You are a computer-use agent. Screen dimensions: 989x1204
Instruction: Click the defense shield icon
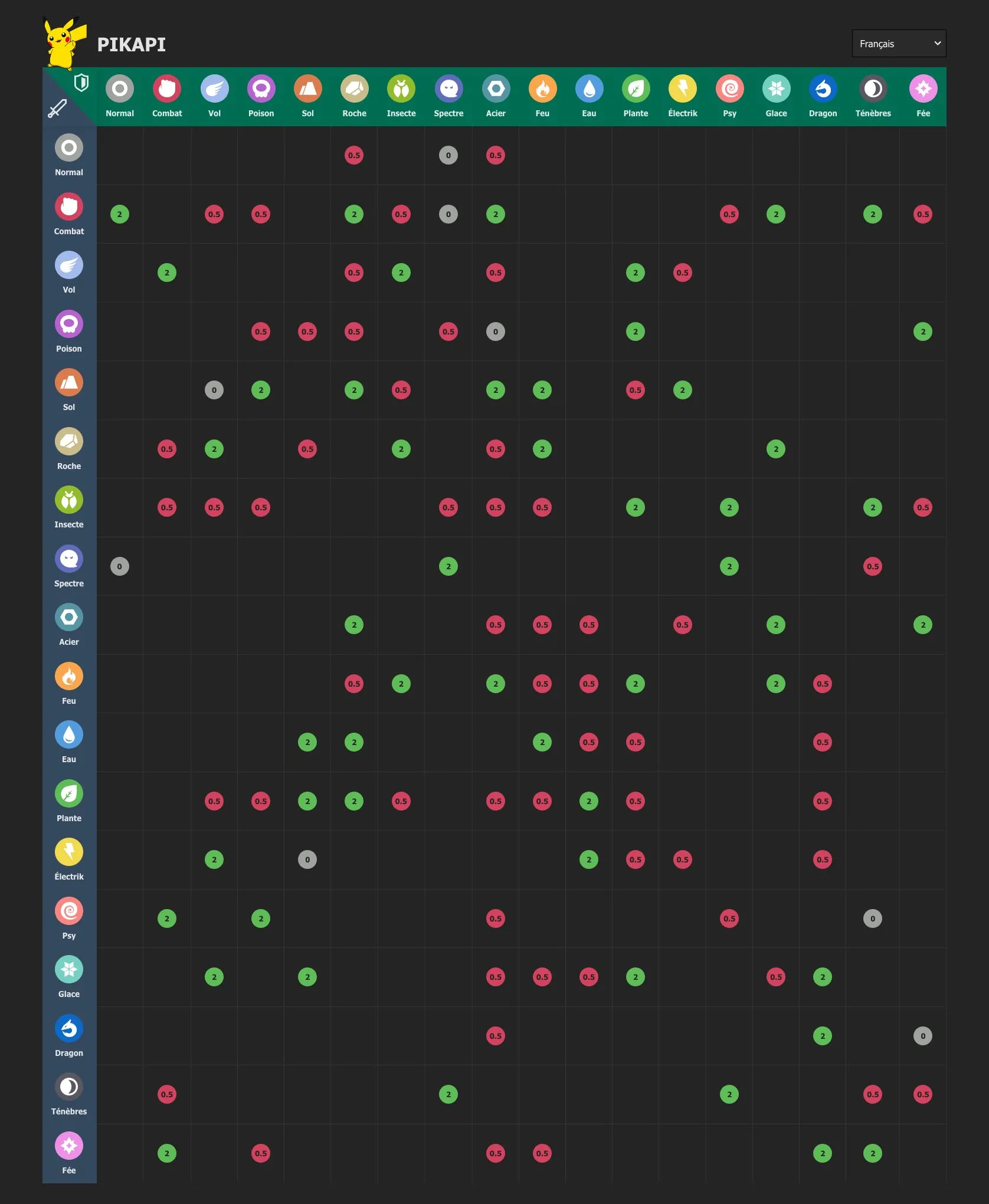[81, 83]
